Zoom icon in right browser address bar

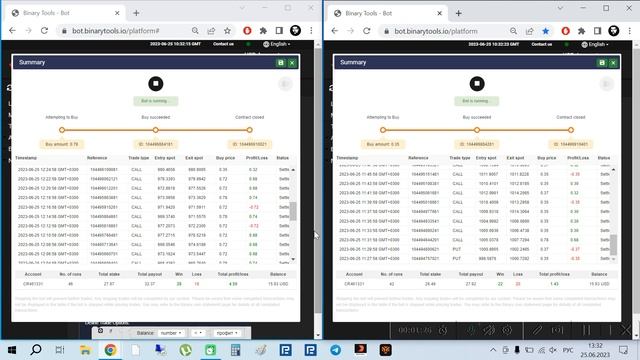(513, 31)
